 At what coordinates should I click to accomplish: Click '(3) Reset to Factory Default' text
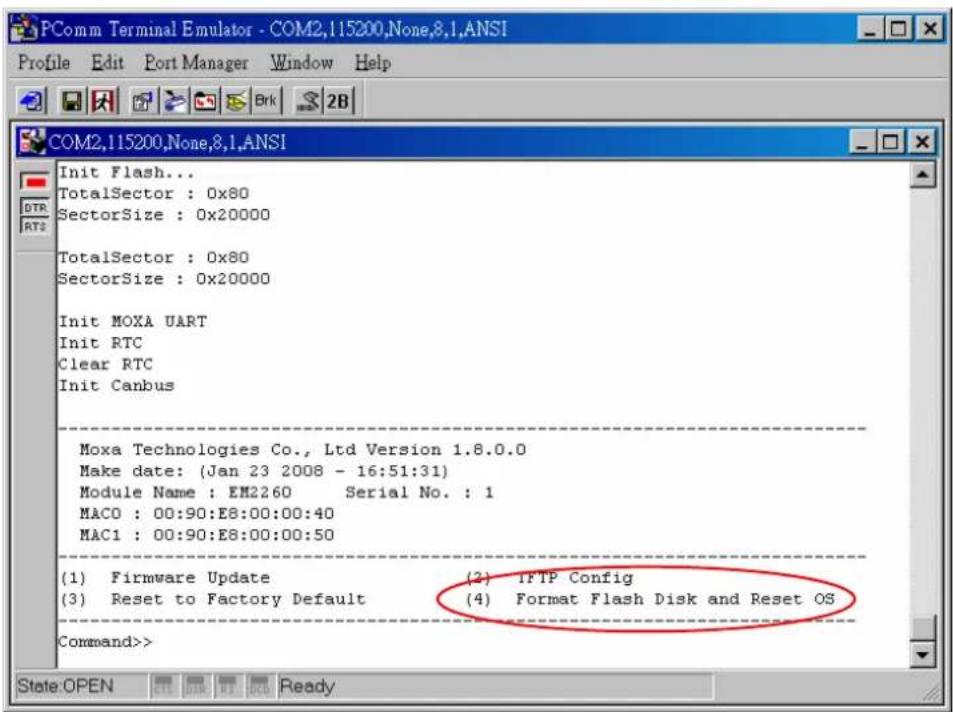[213, 599]
